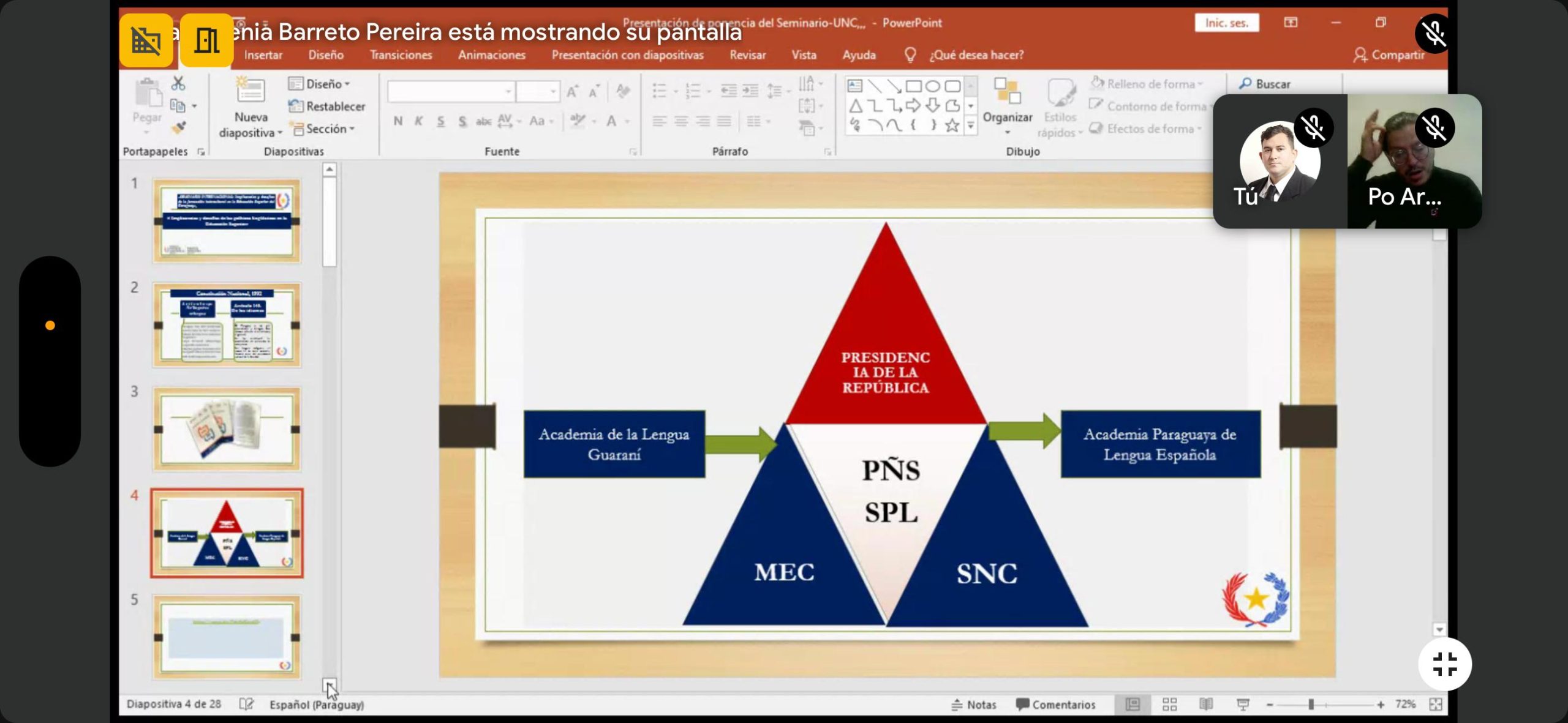This screenshot has height=723, width=1568.
Task: Center align text
Action: click(680, 121)
